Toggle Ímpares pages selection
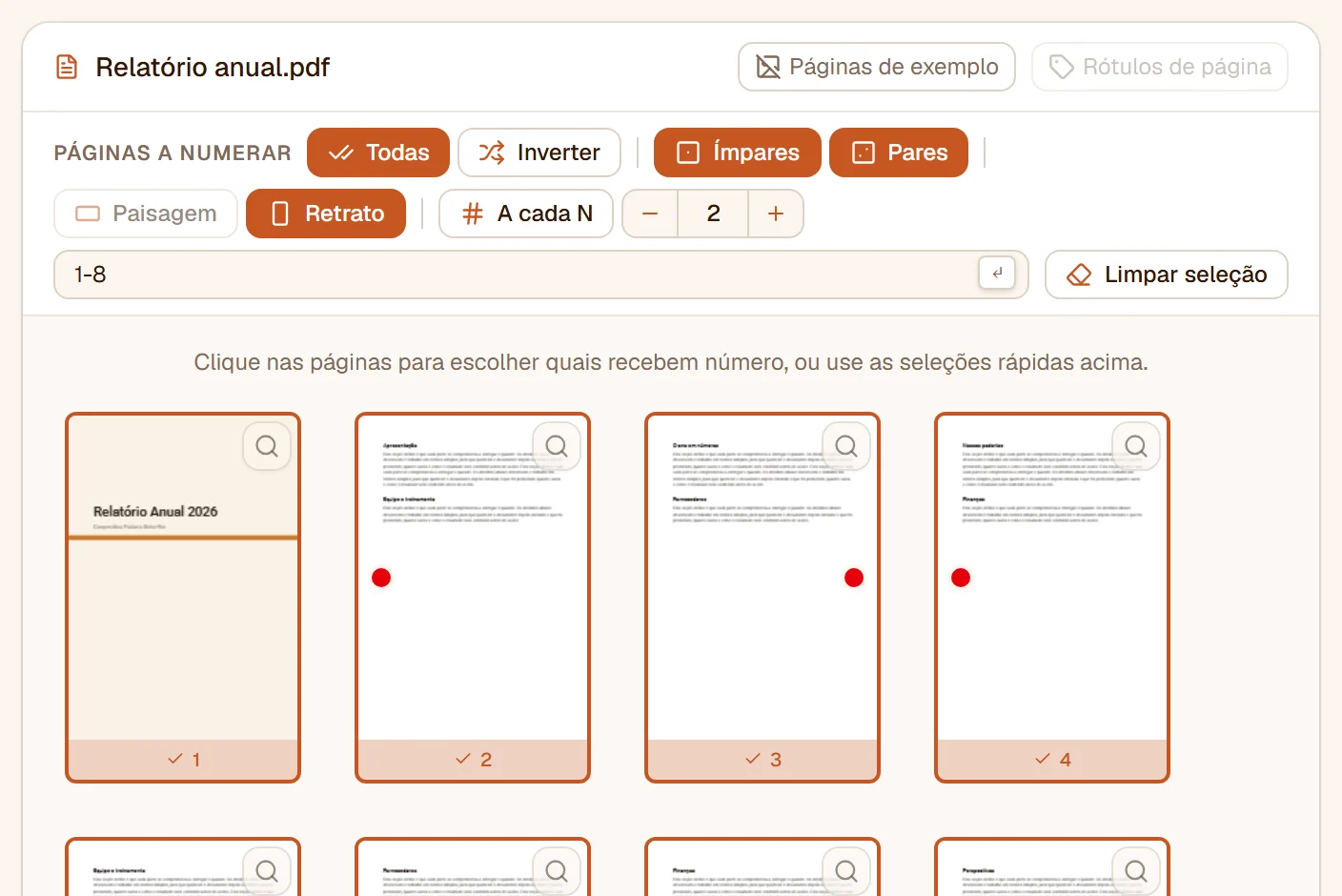This screenshot has width=1342, height=896. (x=738, y=153)
